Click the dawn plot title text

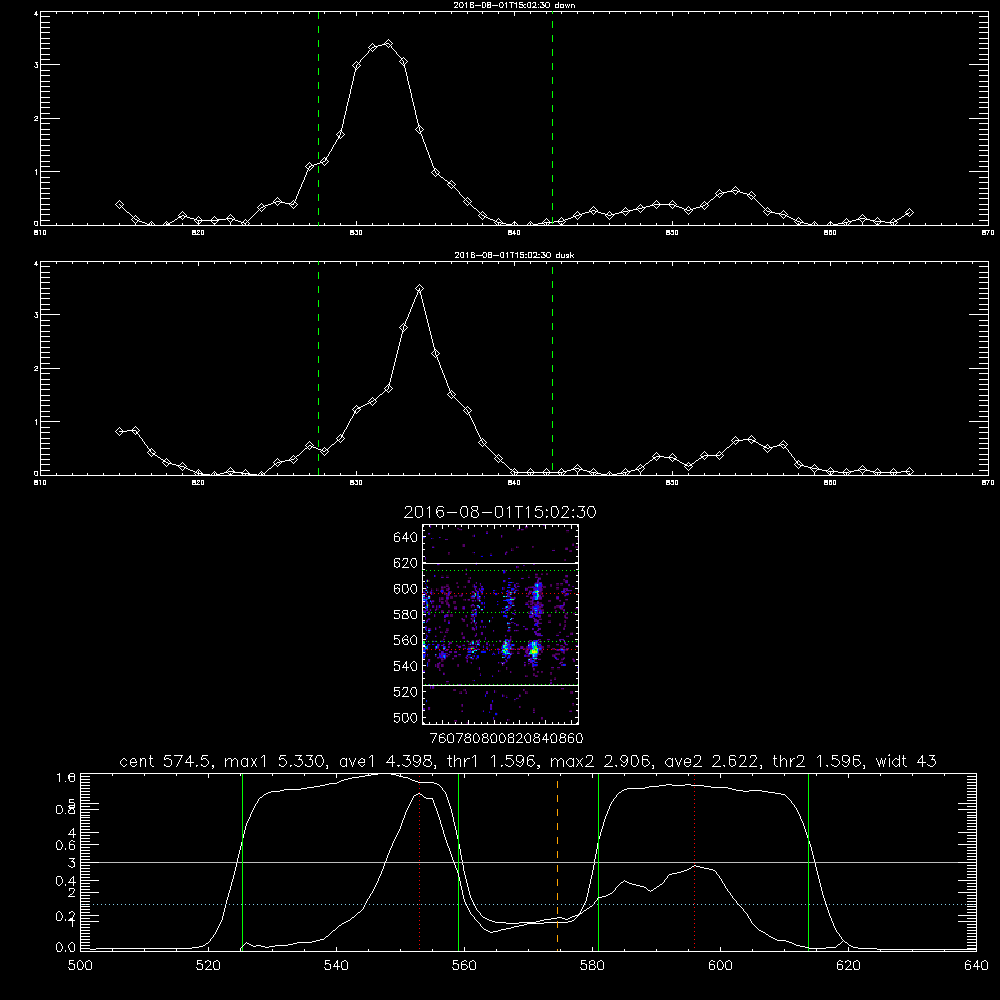(x=514, y=5)
